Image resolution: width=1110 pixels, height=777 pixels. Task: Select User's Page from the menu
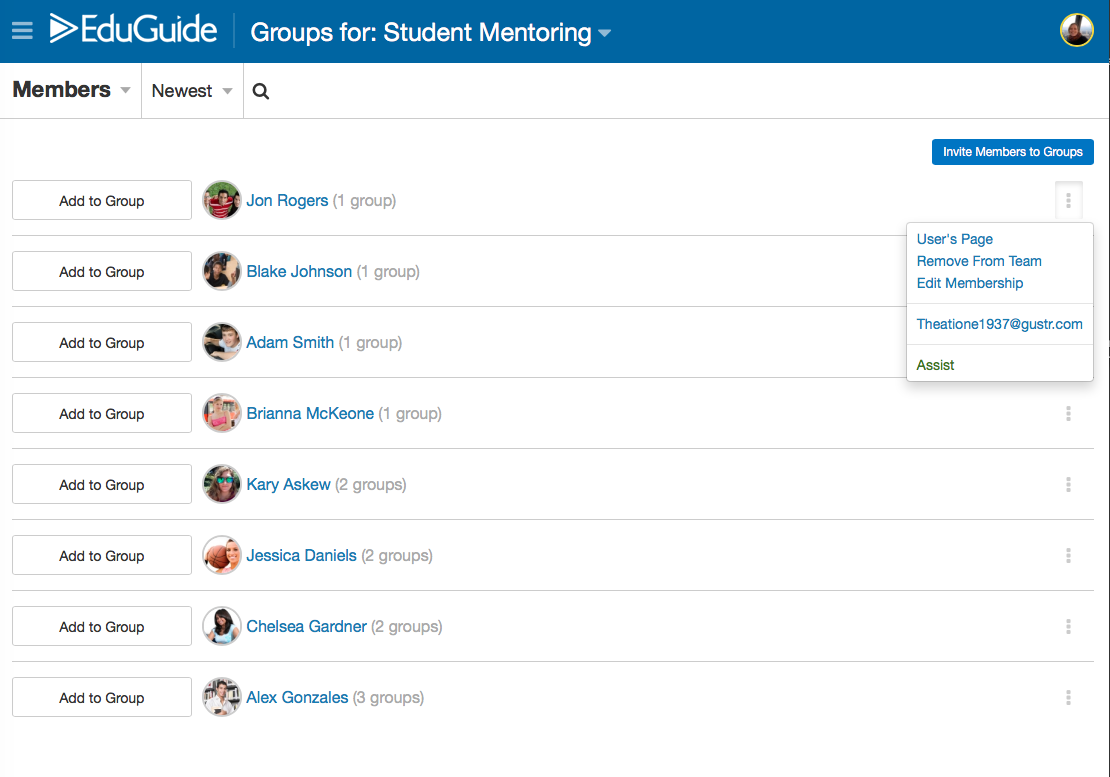click(x=954, y=239)
